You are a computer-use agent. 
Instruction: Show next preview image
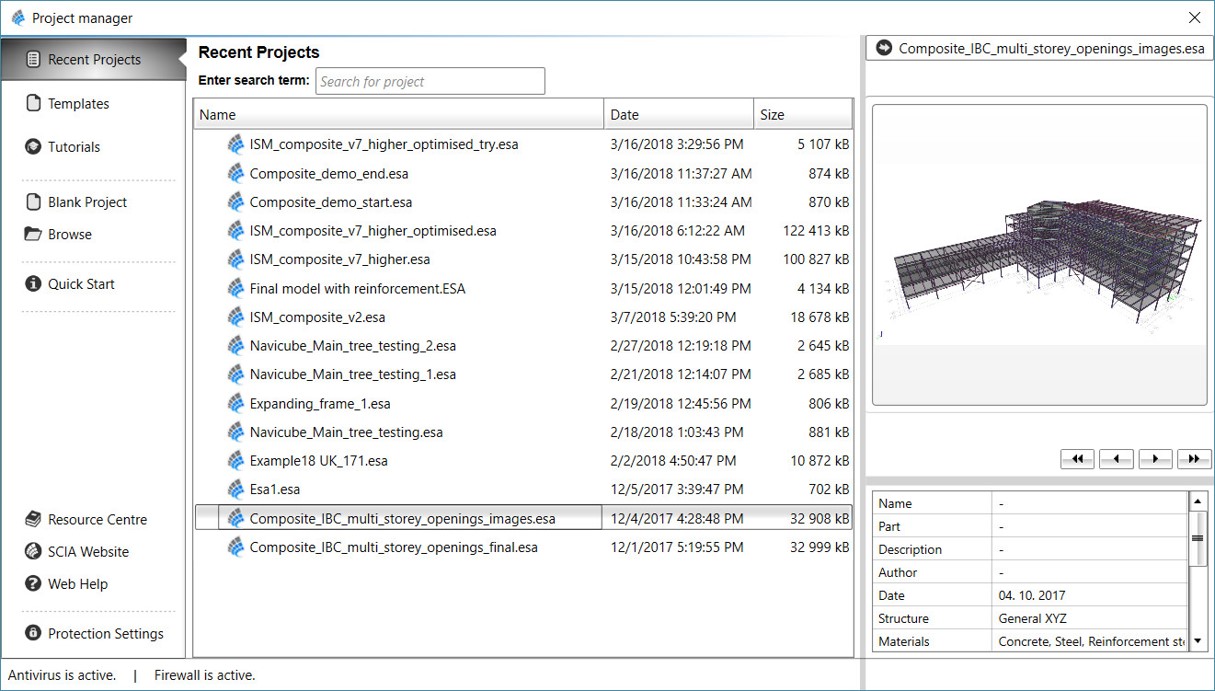(1155, 459)
